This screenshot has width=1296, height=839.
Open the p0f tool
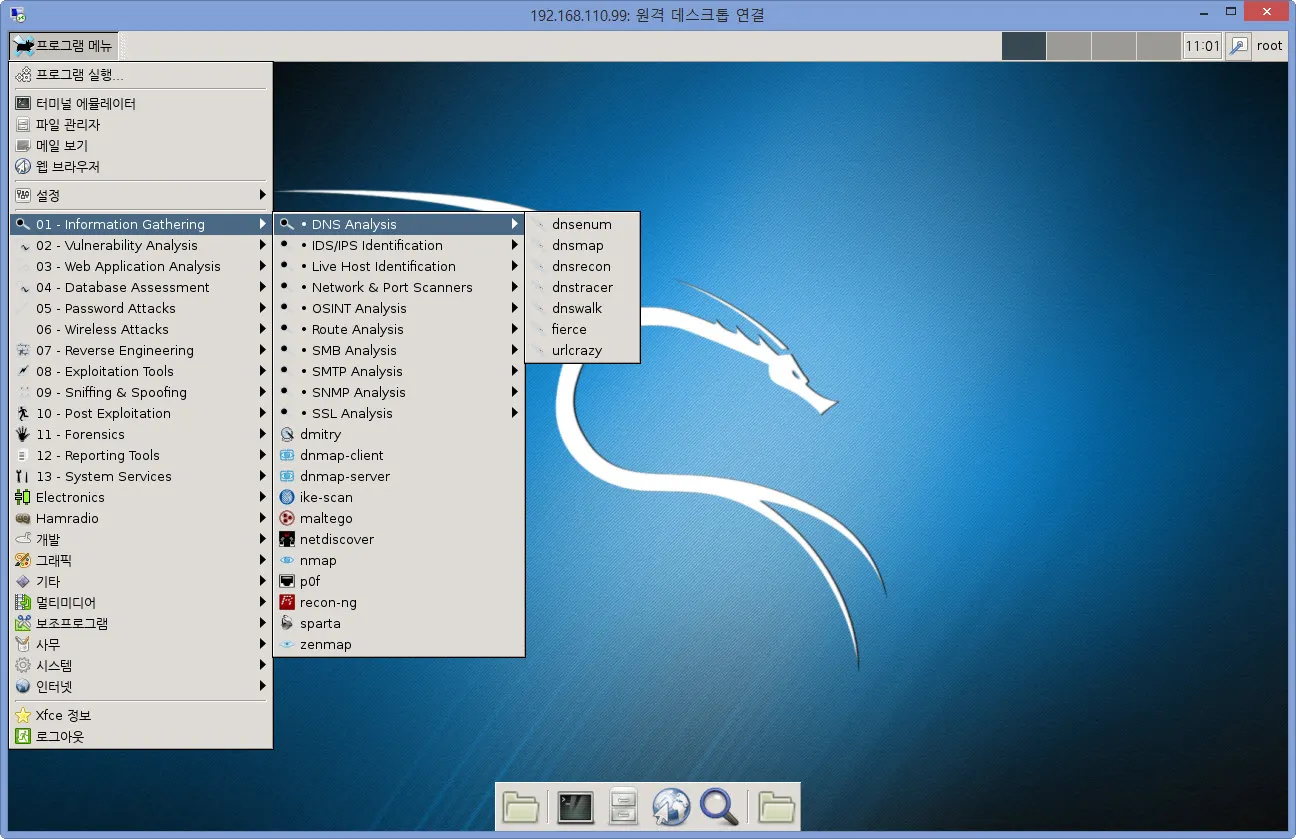[308, 581]
